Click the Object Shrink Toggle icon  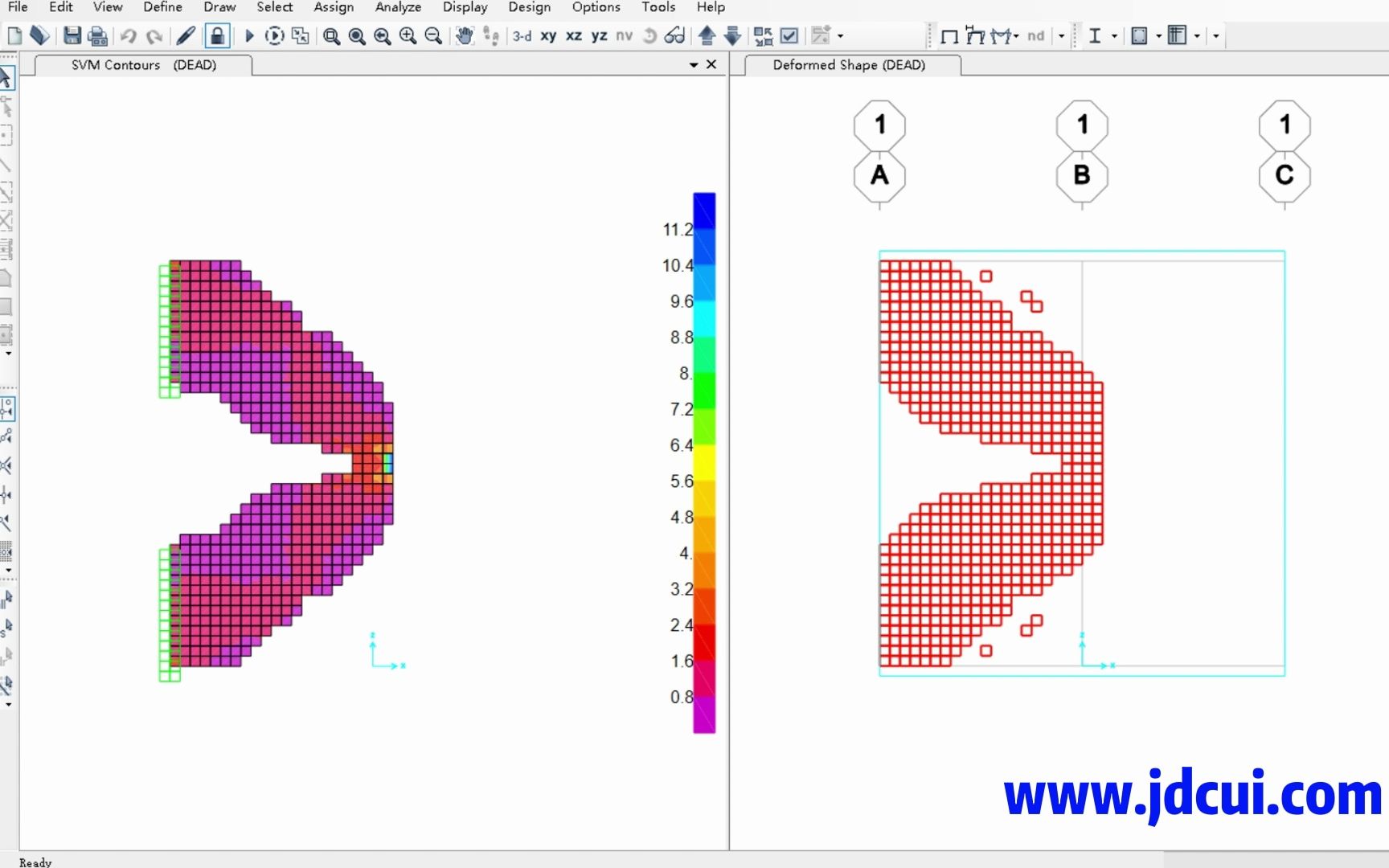[x=764, y=35]
